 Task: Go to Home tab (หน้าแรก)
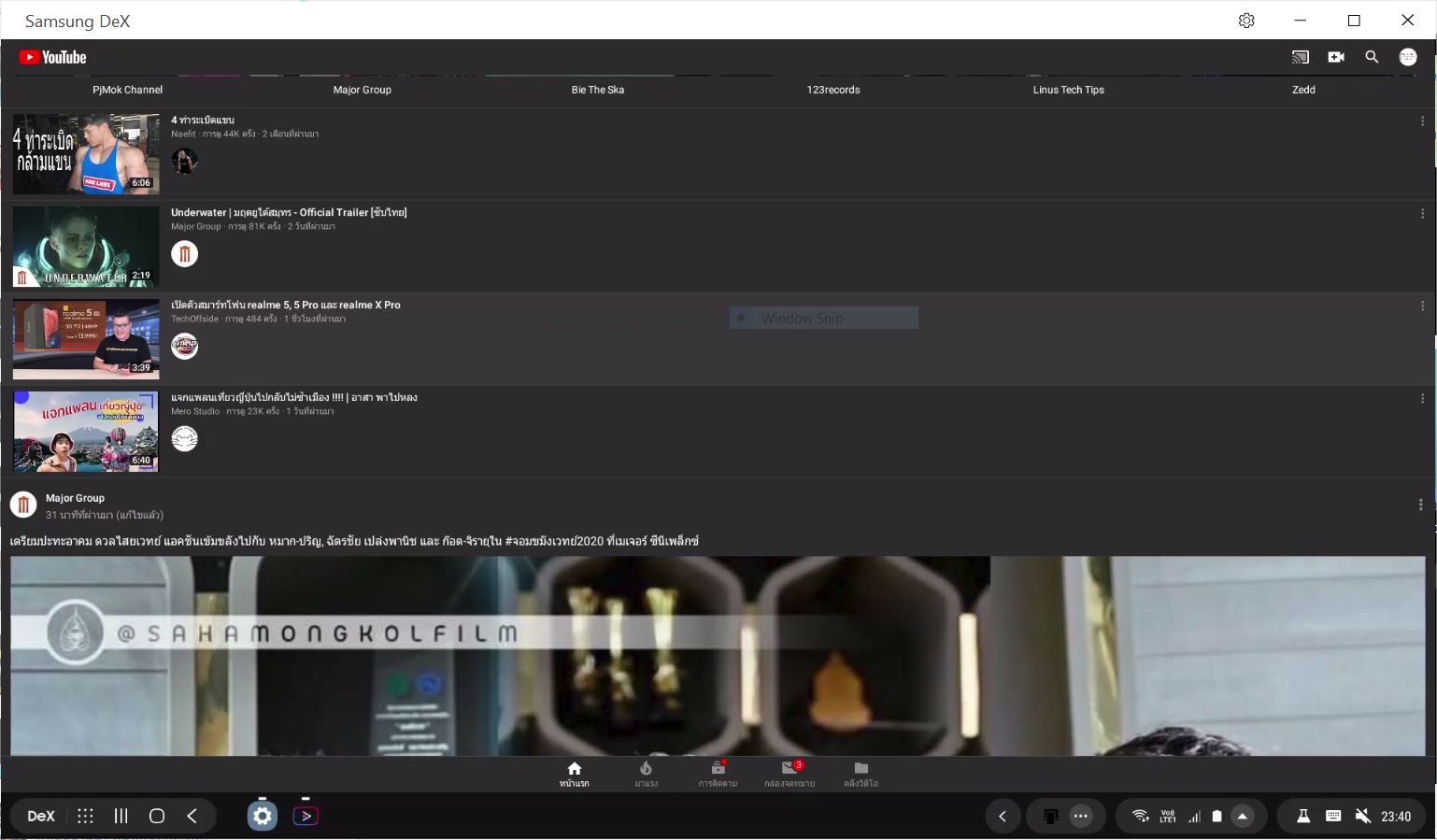point(575,775)
